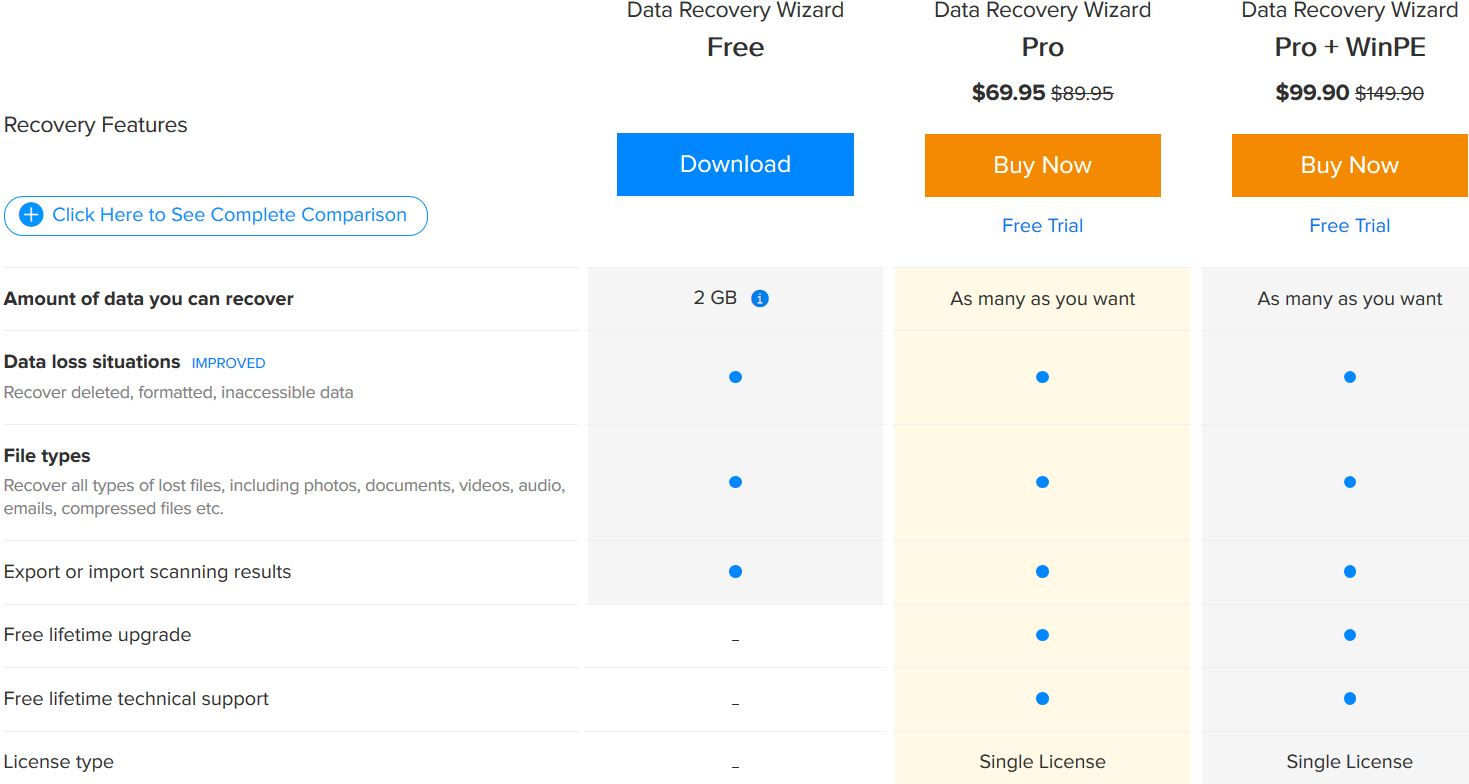Open Free Trial link under Pro $69.95
Screen dimensions: 1469x784
pyautogui.click(x=1042, y=226)
